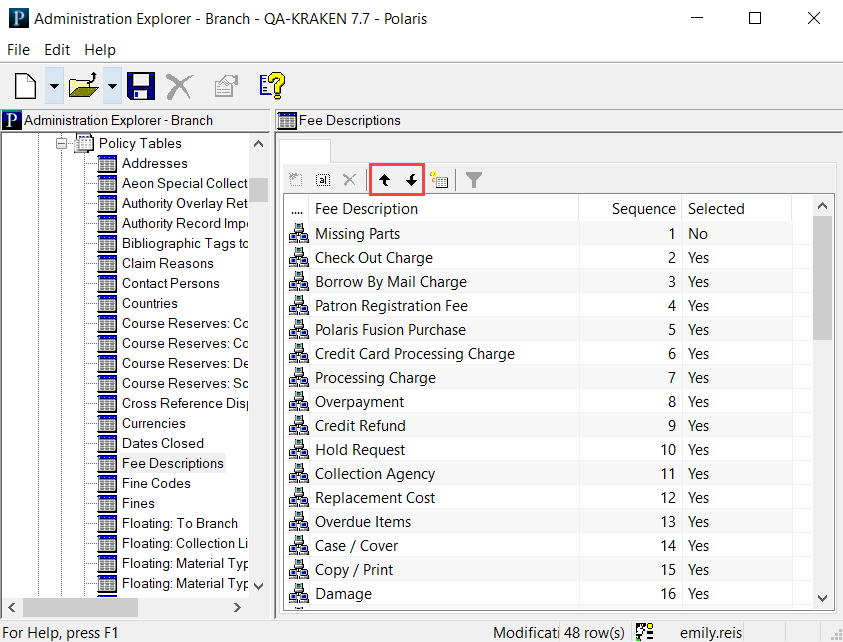Click the filter funnel icon

tap(474, 180)
